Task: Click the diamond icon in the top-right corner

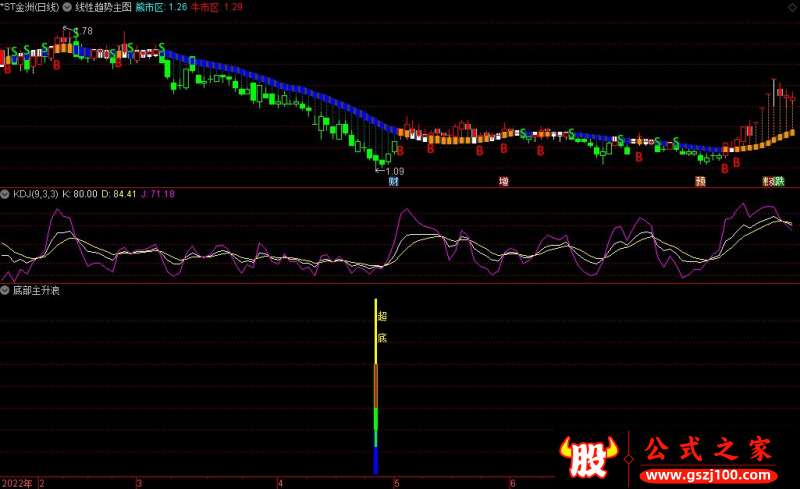Action: 792,7
